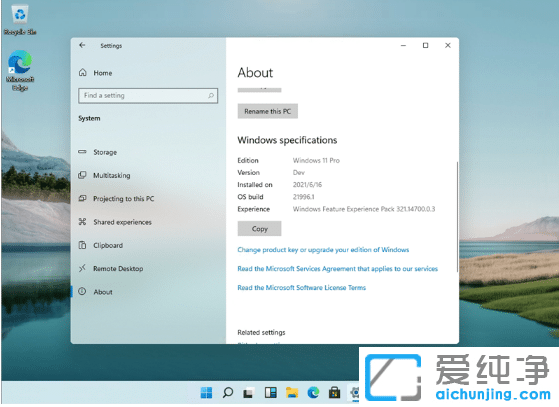
Task: Open Microsoft Store from the taskbar
Action: 334,393
